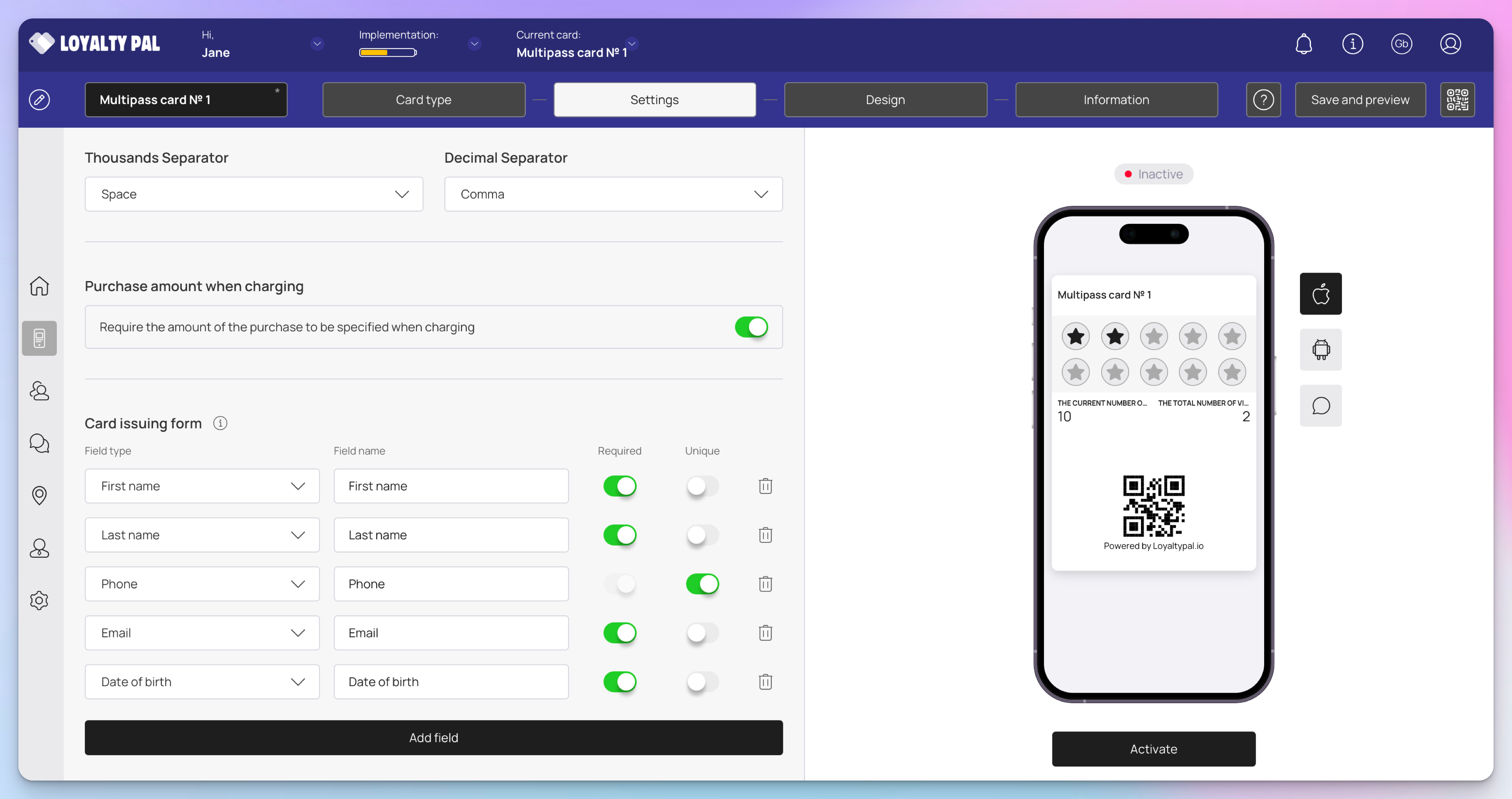
Task: Go to the Card type tab
Action: pos(423,100)
